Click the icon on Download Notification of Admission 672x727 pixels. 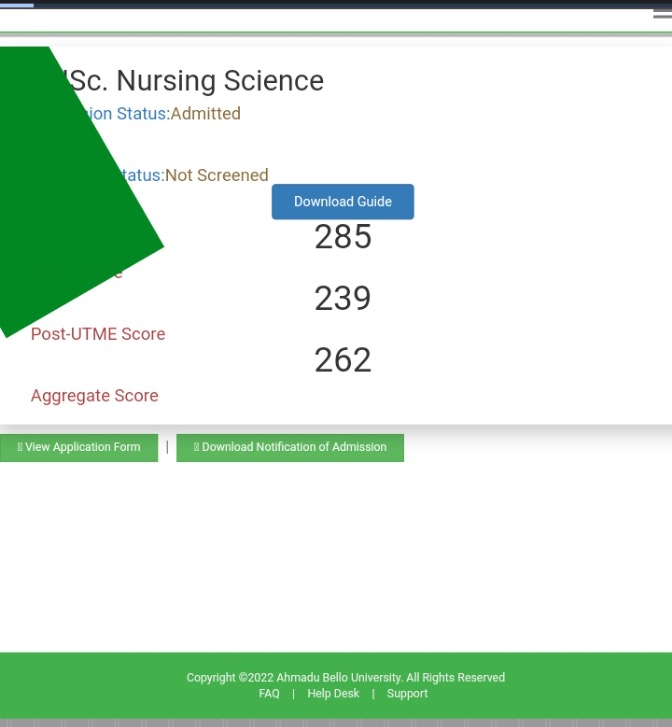coord(196,447)
